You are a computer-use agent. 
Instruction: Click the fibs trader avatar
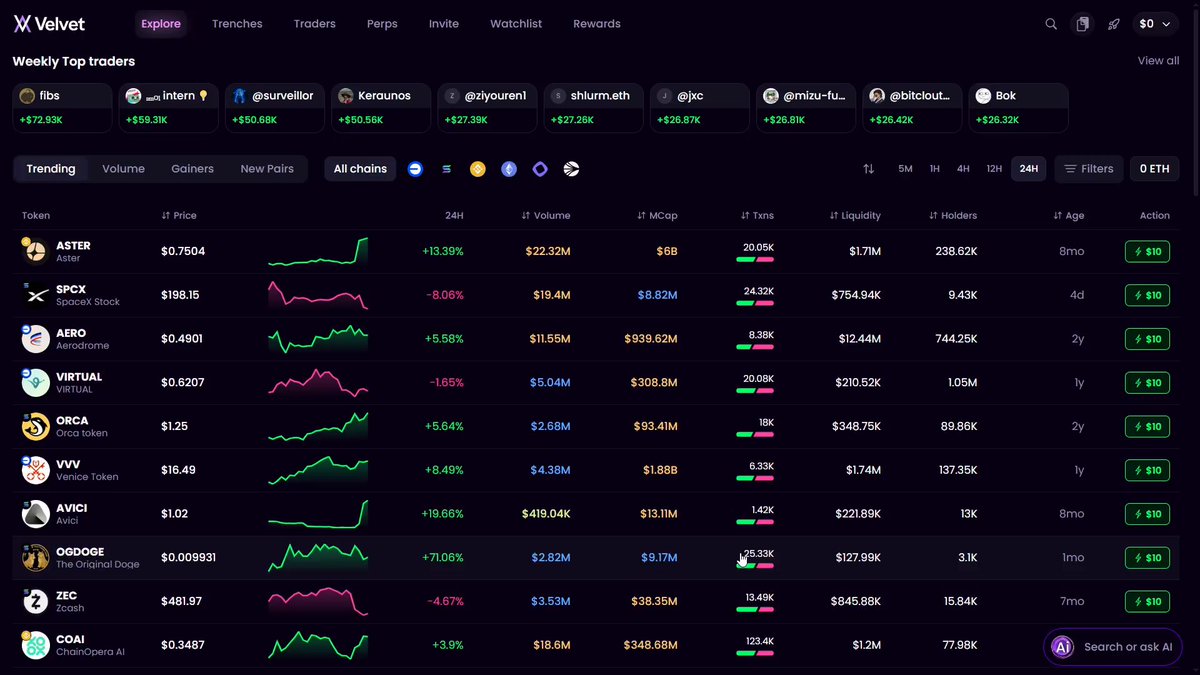[27, 96]
